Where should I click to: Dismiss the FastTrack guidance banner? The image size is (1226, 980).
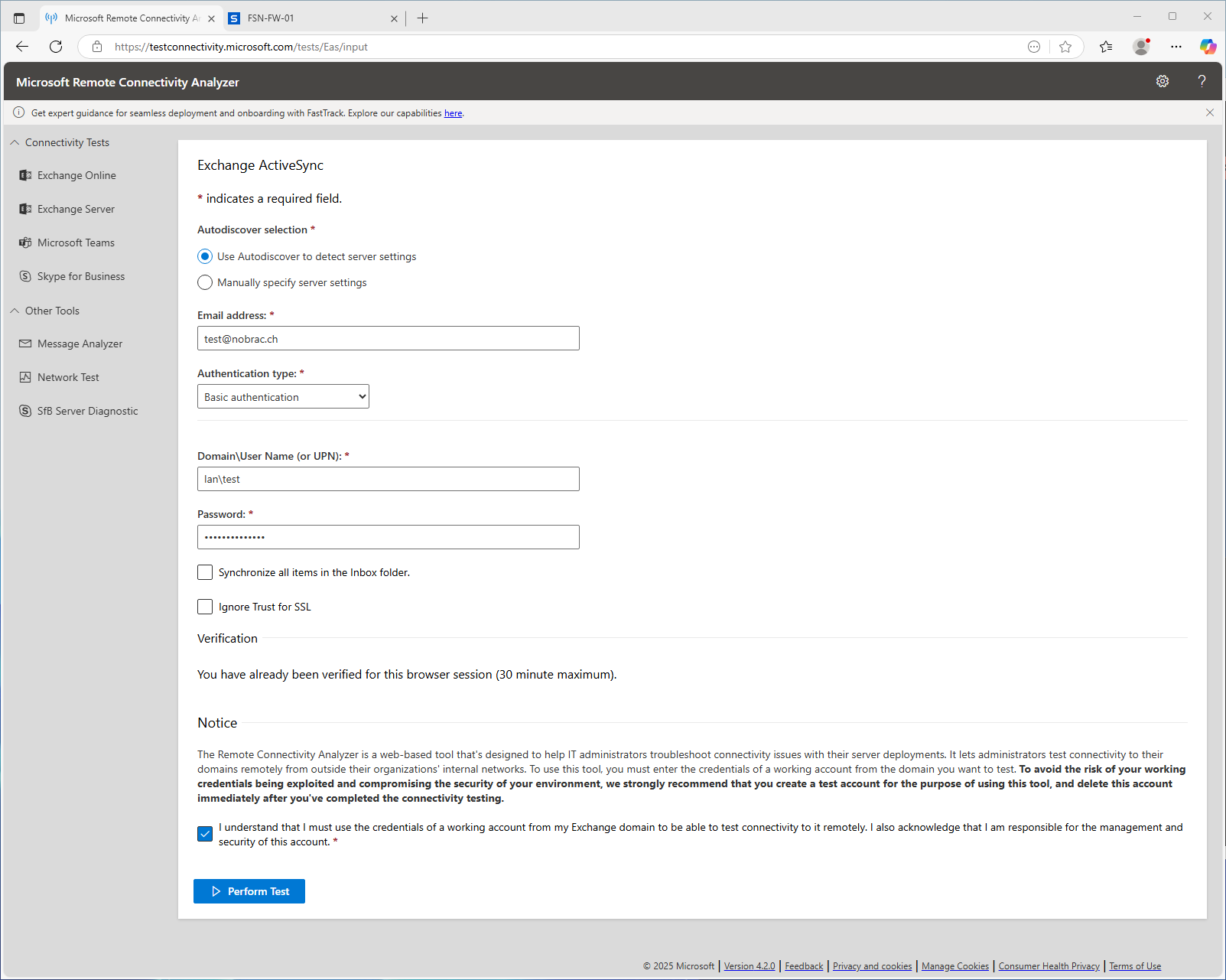pos(1210,112)
